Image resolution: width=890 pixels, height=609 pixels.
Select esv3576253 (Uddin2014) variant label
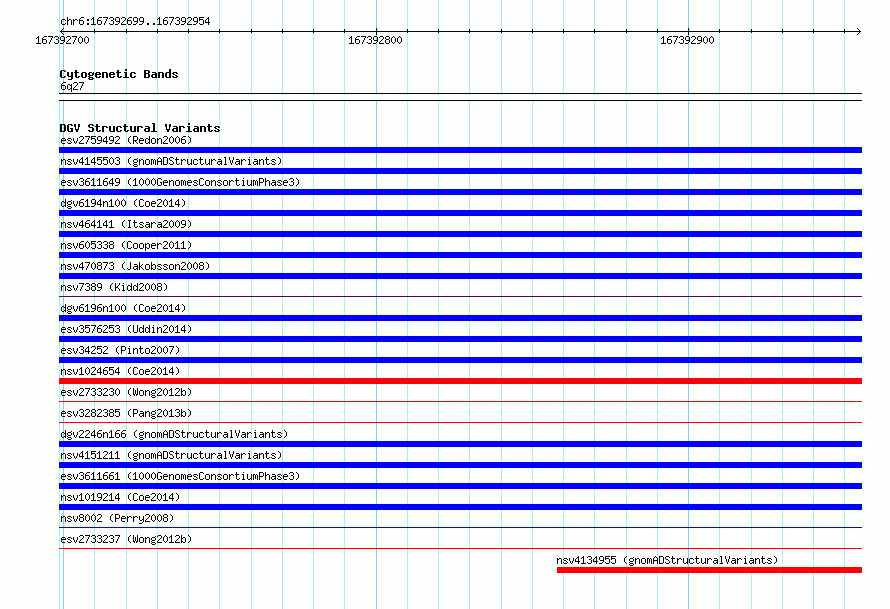pyautogui.click(x=126, y=329)
